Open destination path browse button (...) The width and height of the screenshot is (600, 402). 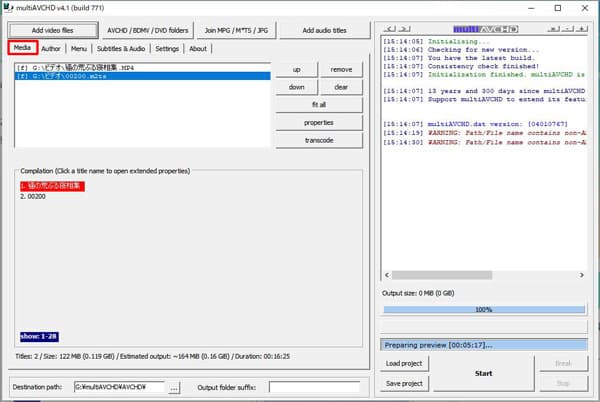[174, 386]
